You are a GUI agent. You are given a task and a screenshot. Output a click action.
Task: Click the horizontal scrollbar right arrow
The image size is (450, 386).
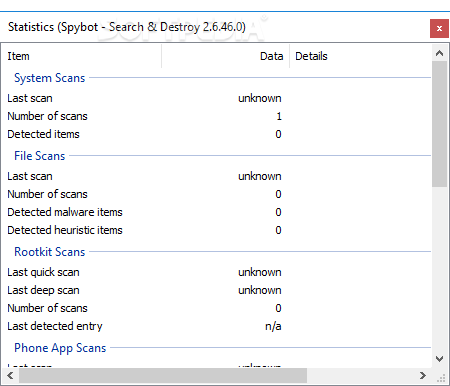click(423, 375)
